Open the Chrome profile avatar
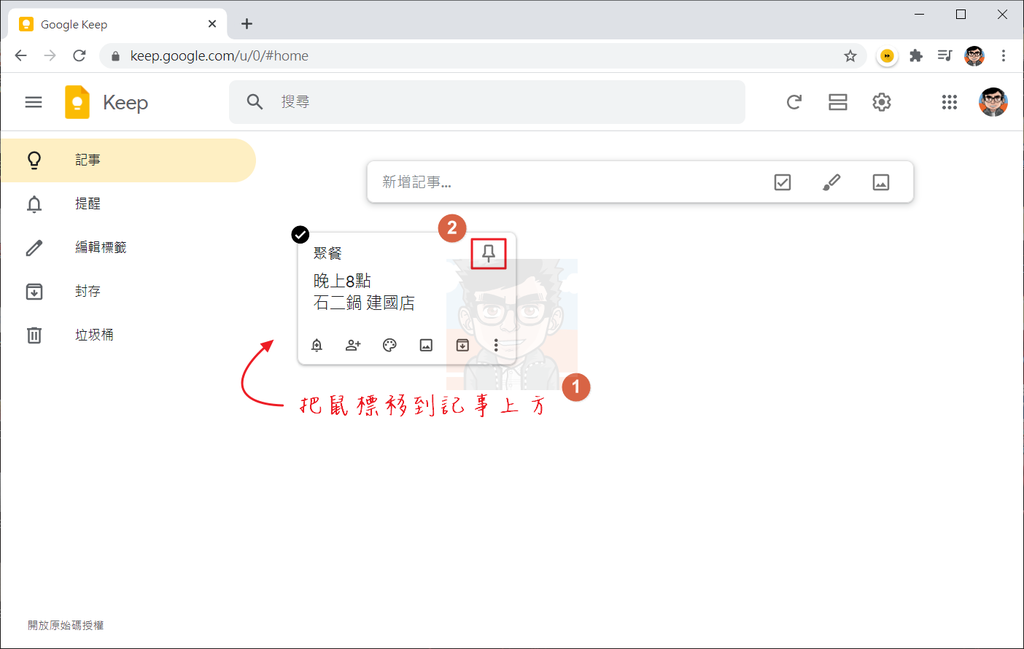The width and height of the screenshot is (1024, 649). [x=974, y=56]
